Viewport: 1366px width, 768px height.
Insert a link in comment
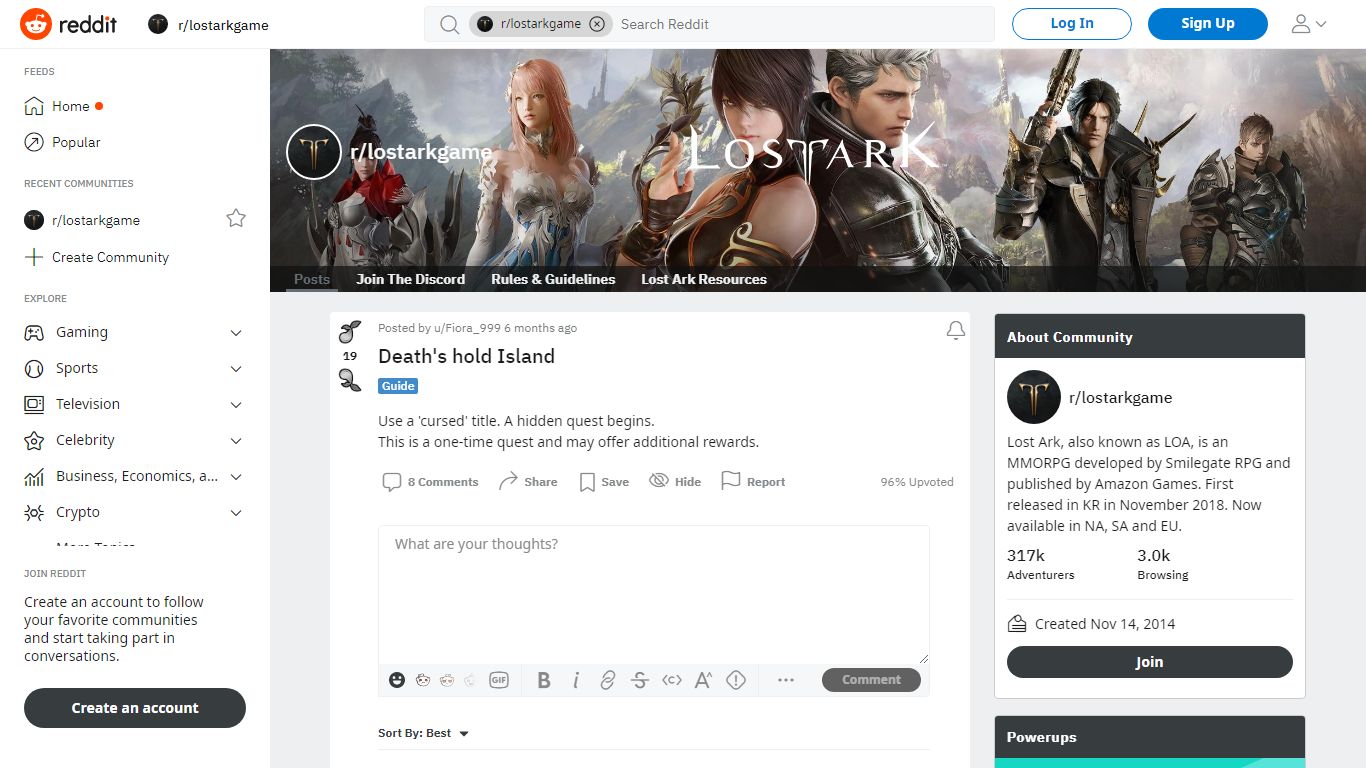pos(607,680)
